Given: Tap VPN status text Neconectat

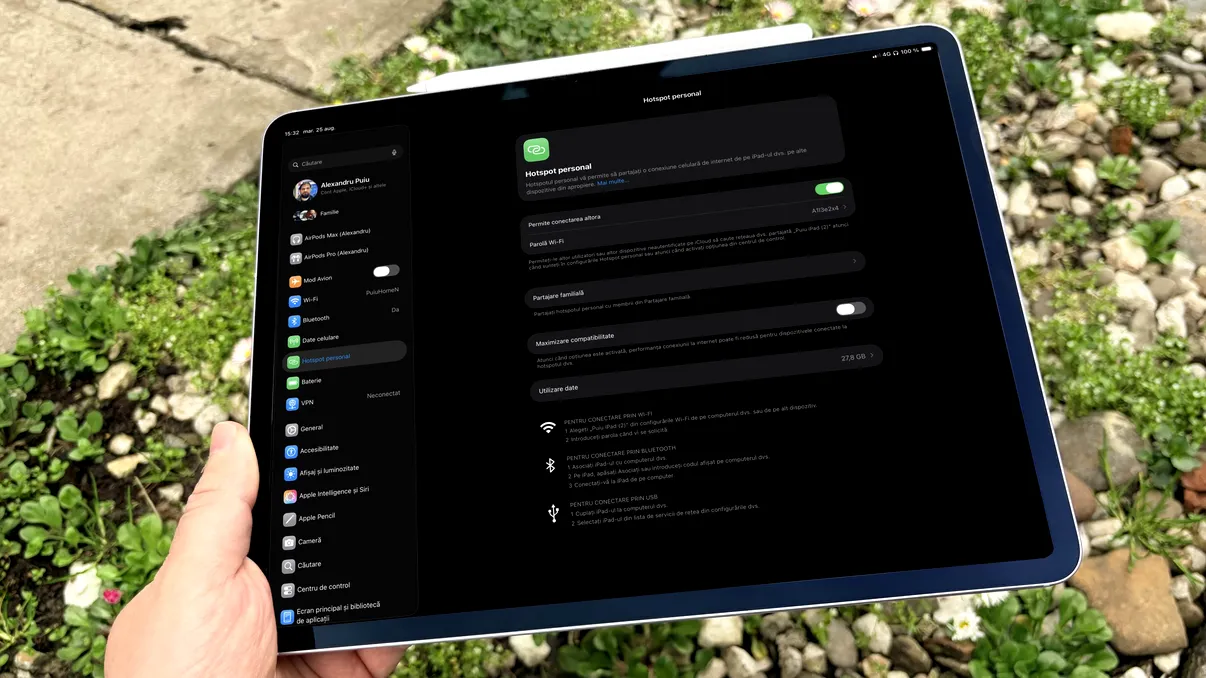Looking at the screenshot, I should pyautogui.click(x=383, y=395).
